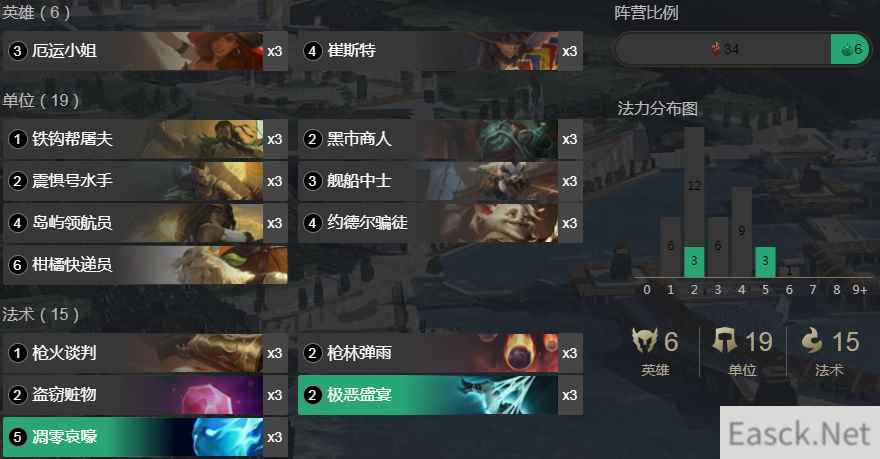880x459 pixels.
Task: Click the green Shadow Isles region segment
Action: [x=850, y=49]
